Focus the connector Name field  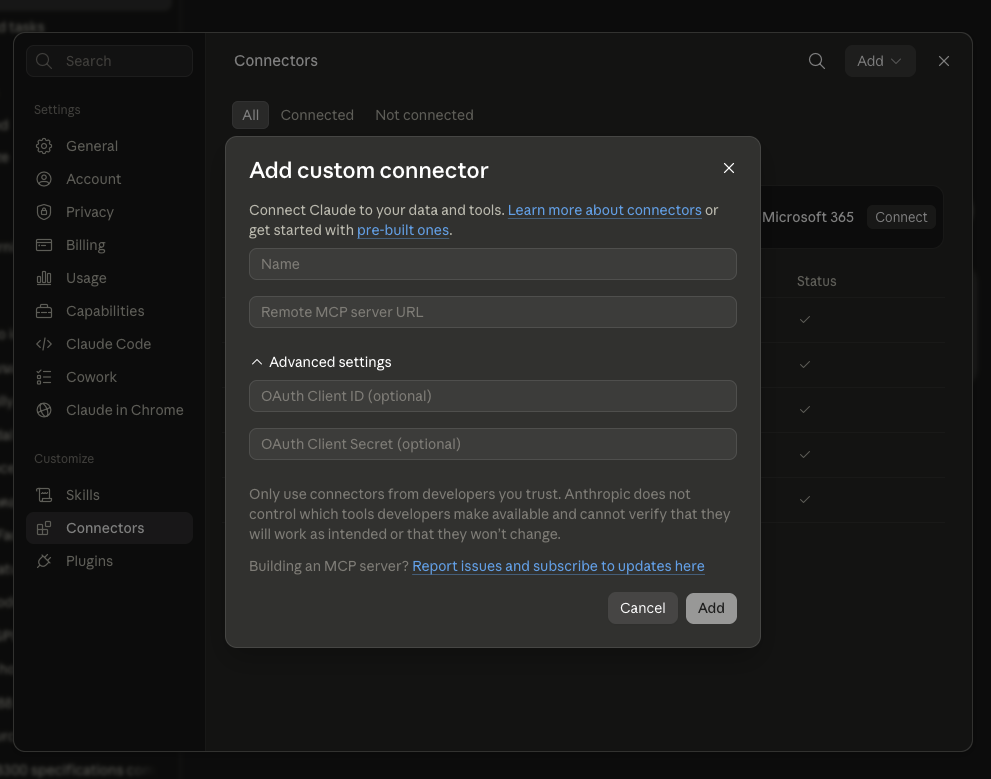[x=492, y=264]
